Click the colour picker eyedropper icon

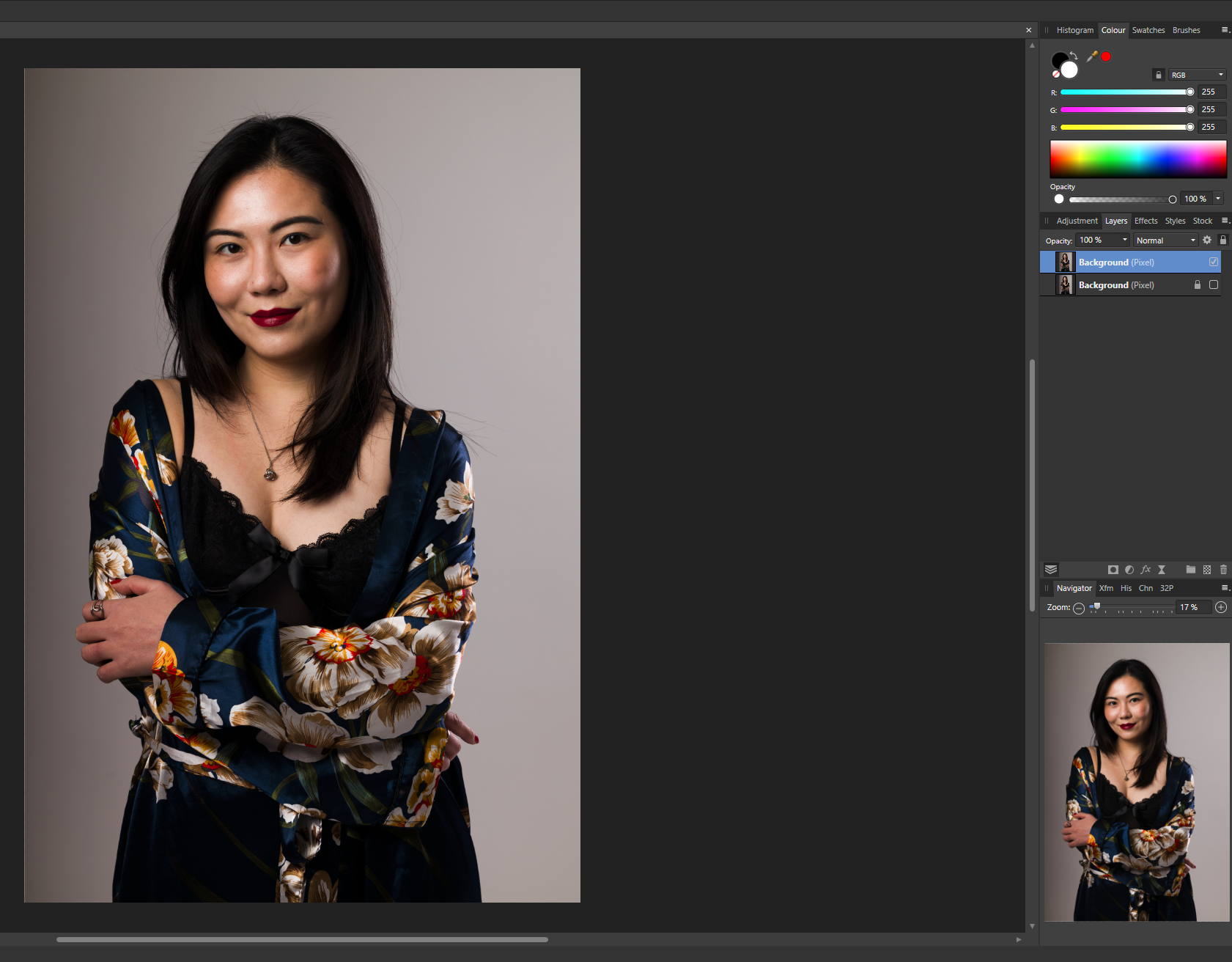(x=1091, y=56)
